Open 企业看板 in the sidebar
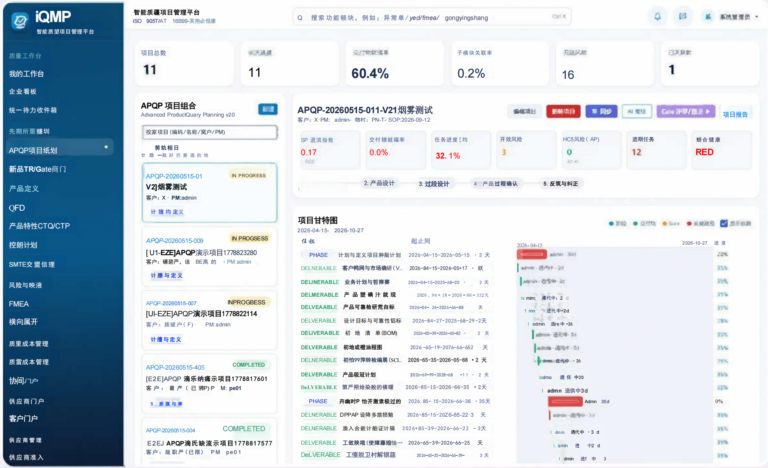This screenshot has height=468, width=768. (23, 92)
